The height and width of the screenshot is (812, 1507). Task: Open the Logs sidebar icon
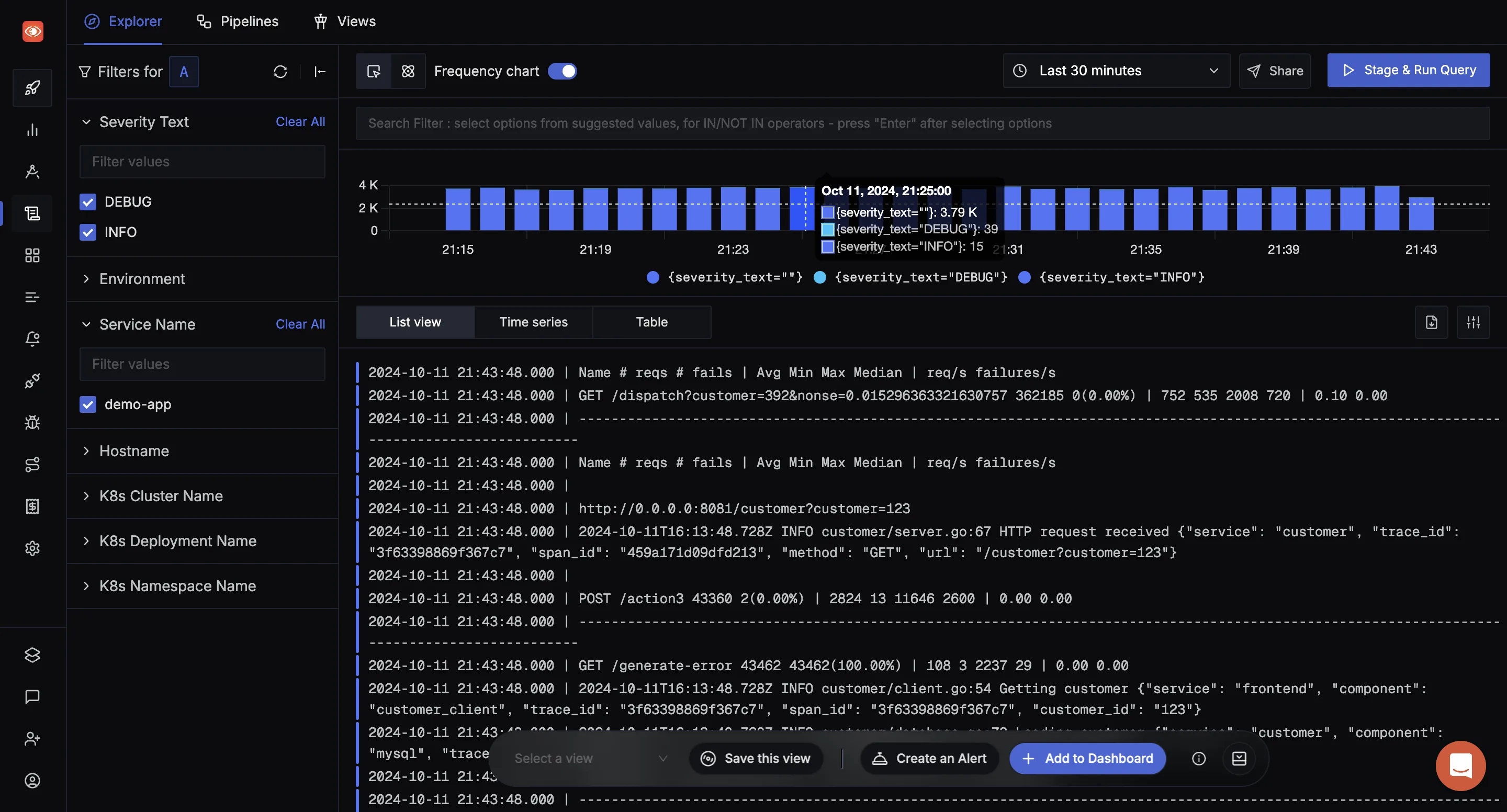[33, 213]
